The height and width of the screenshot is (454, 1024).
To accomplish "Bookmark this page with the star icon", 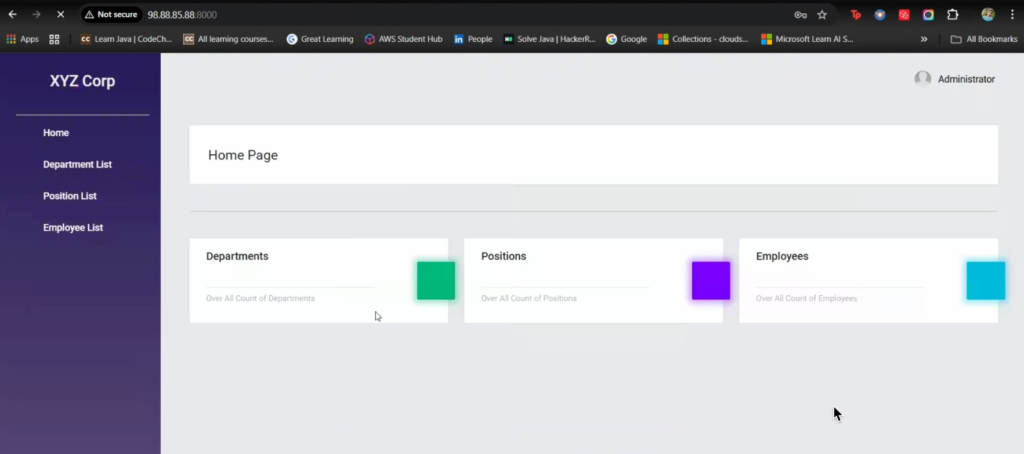I will pyautogui.click(x=822, y=15).
